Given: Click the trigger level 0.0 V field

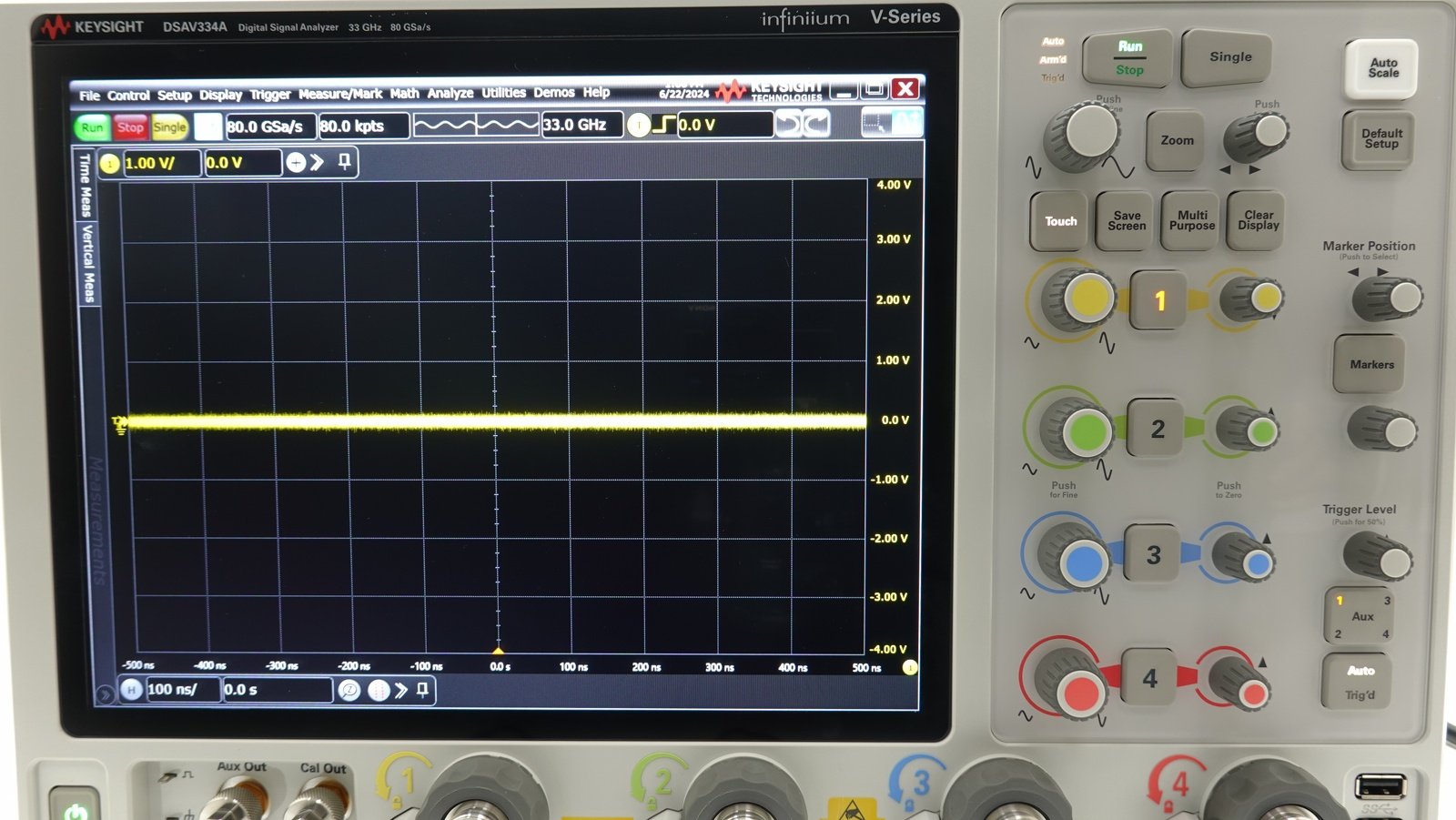Looking at the screenshot, I should click(724, 125).
